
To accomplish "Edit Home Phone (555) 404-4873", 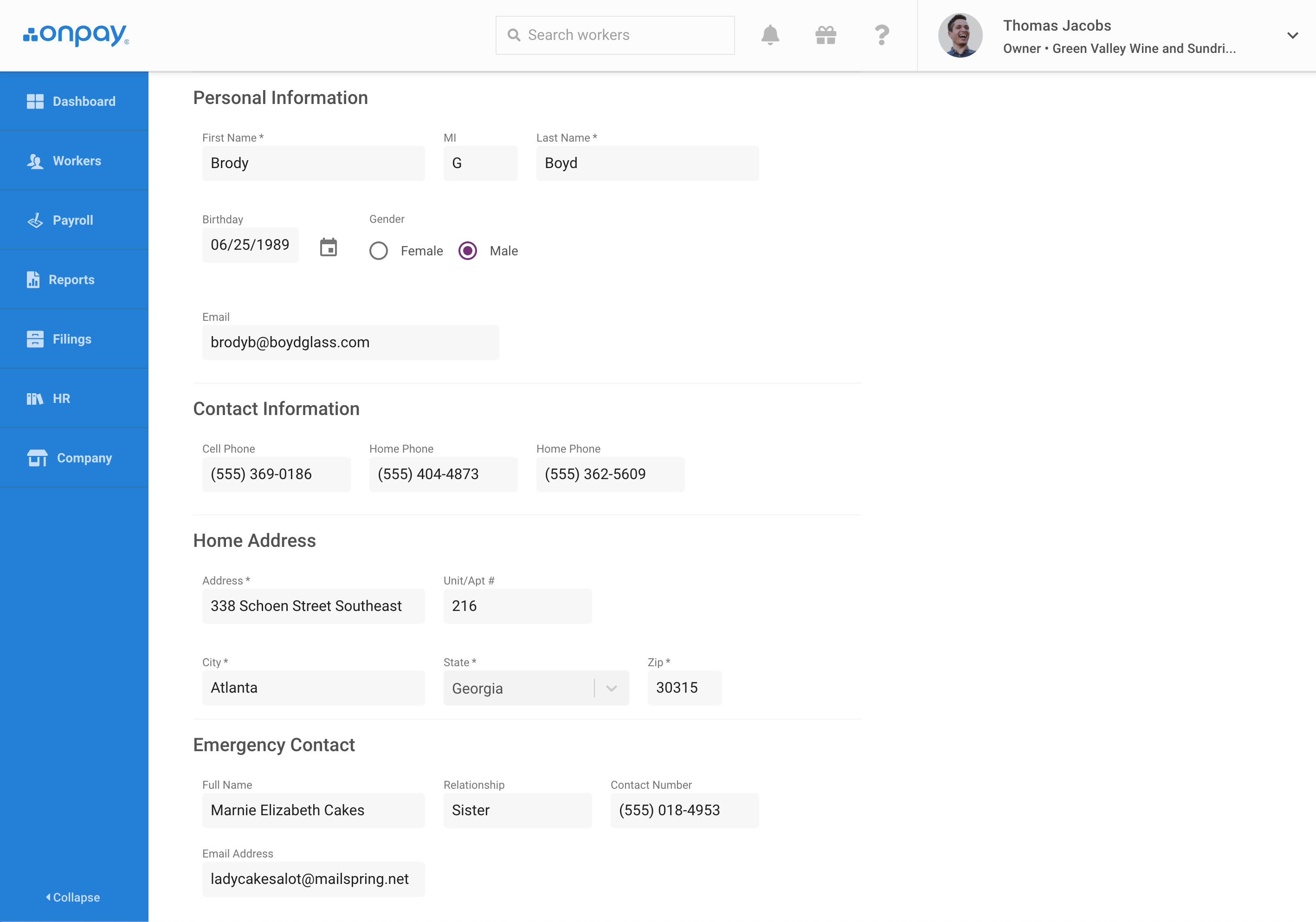I will click(443, 474).
